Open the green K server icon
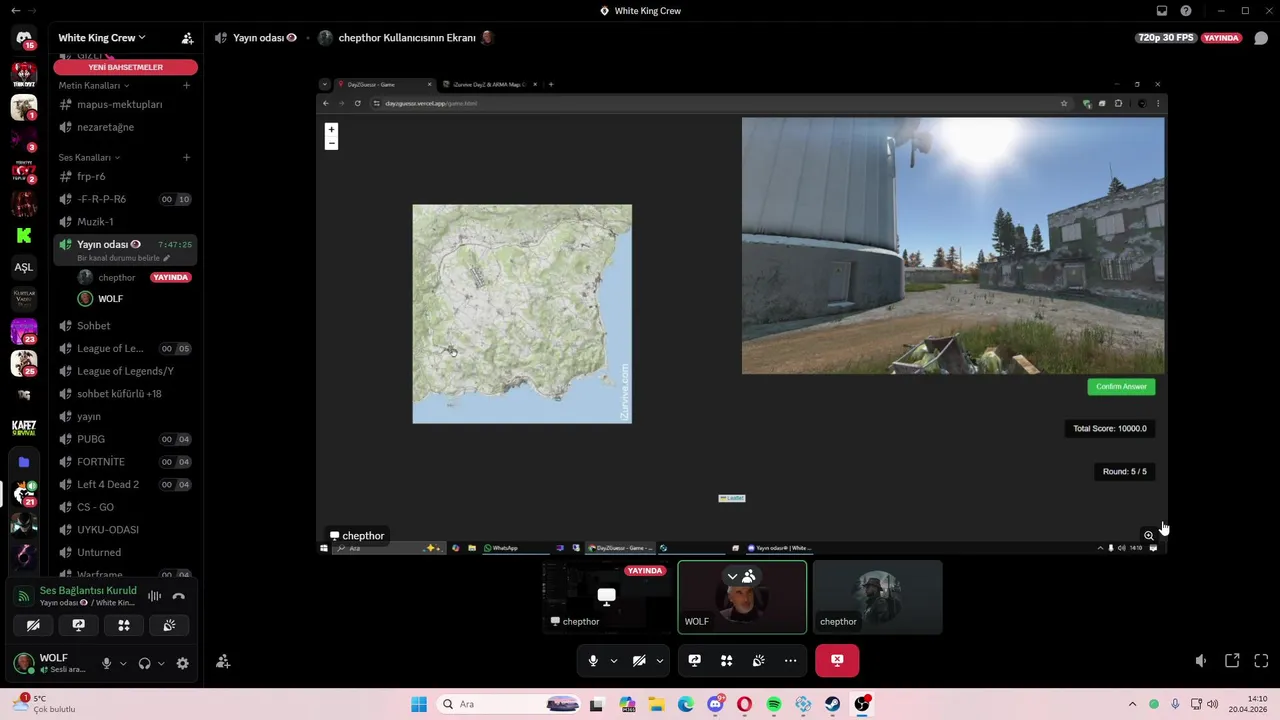 (24, 235)
